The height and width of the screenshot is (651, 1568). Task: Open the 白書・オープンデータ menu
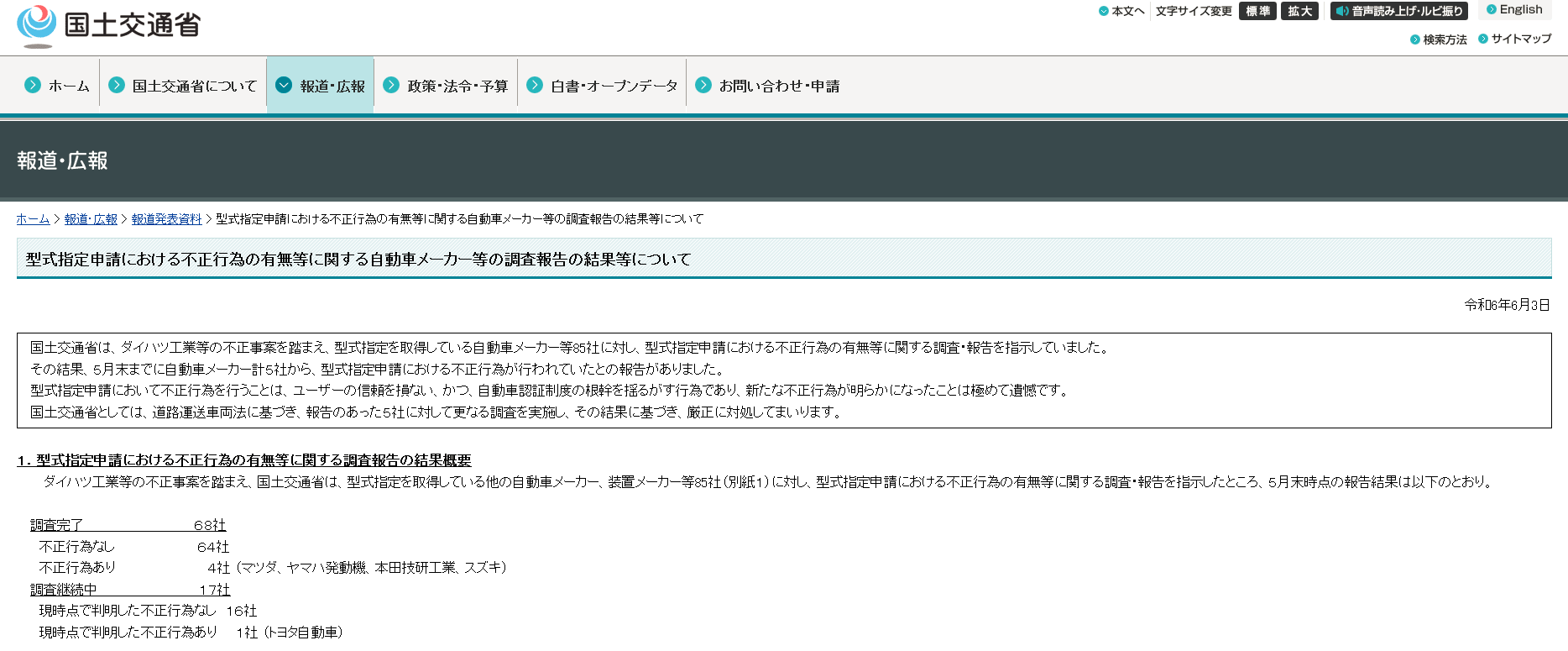click(x=614, y=86)
